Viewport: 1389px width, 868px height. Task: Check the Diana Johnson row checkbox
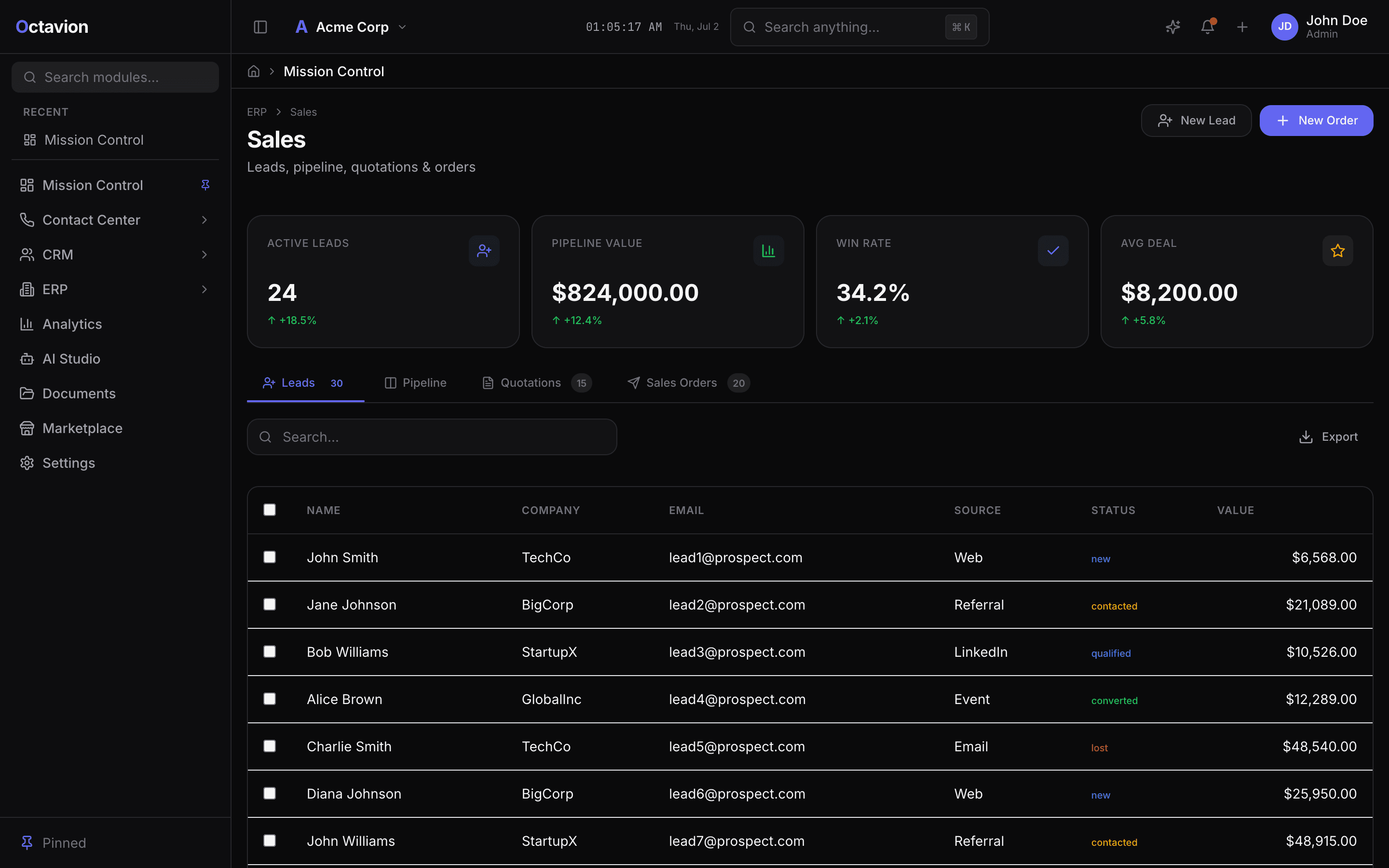(269, 793)
